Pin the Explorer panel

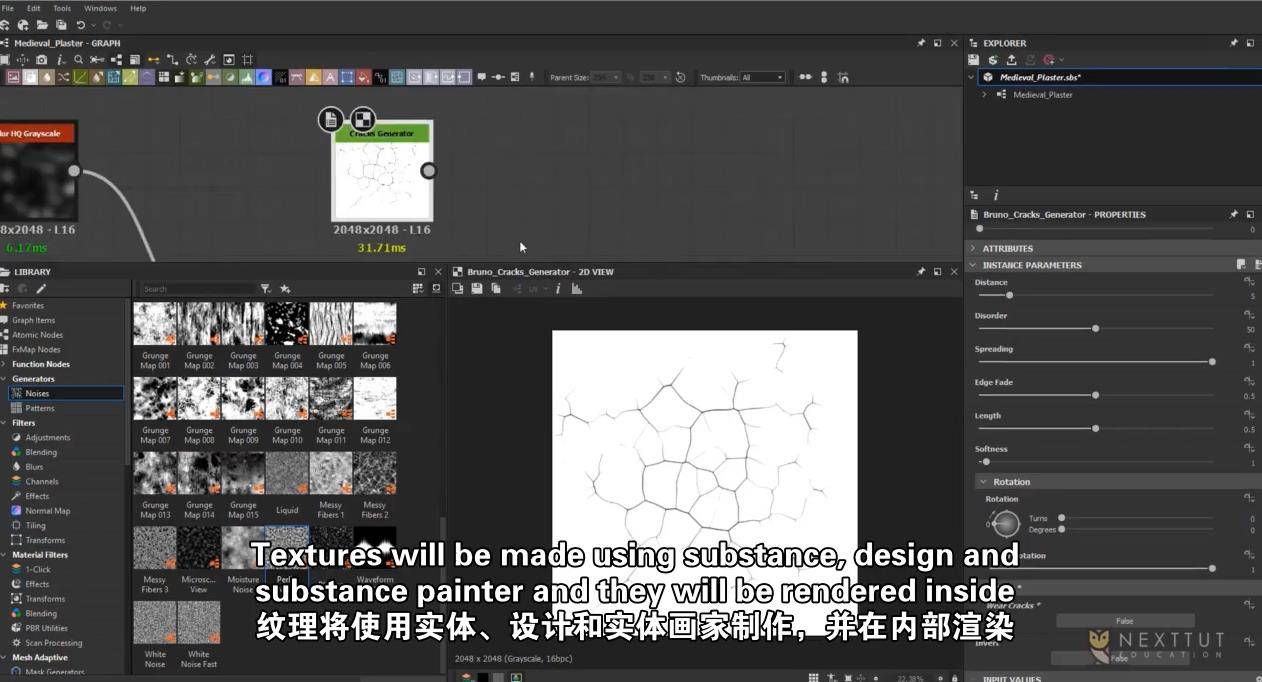pyautogui.click(x=1234, y=43)
